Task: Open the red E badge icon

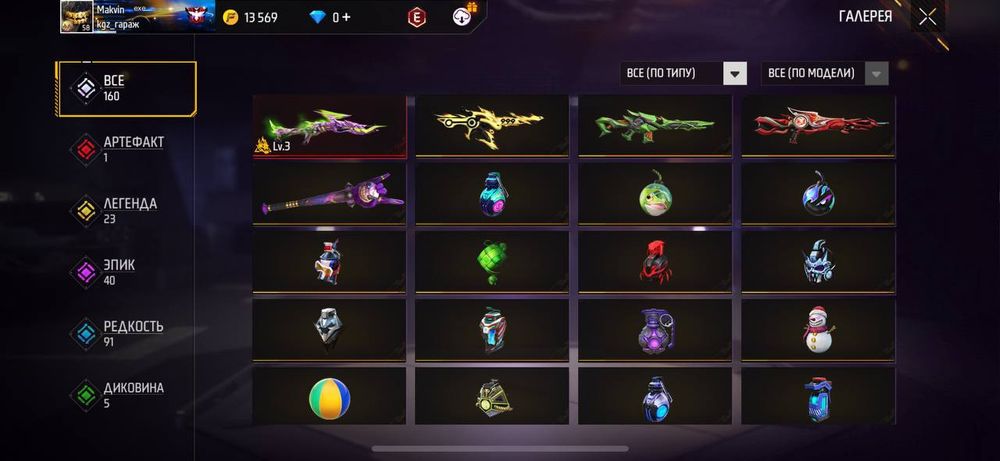Action: [417, 18]
